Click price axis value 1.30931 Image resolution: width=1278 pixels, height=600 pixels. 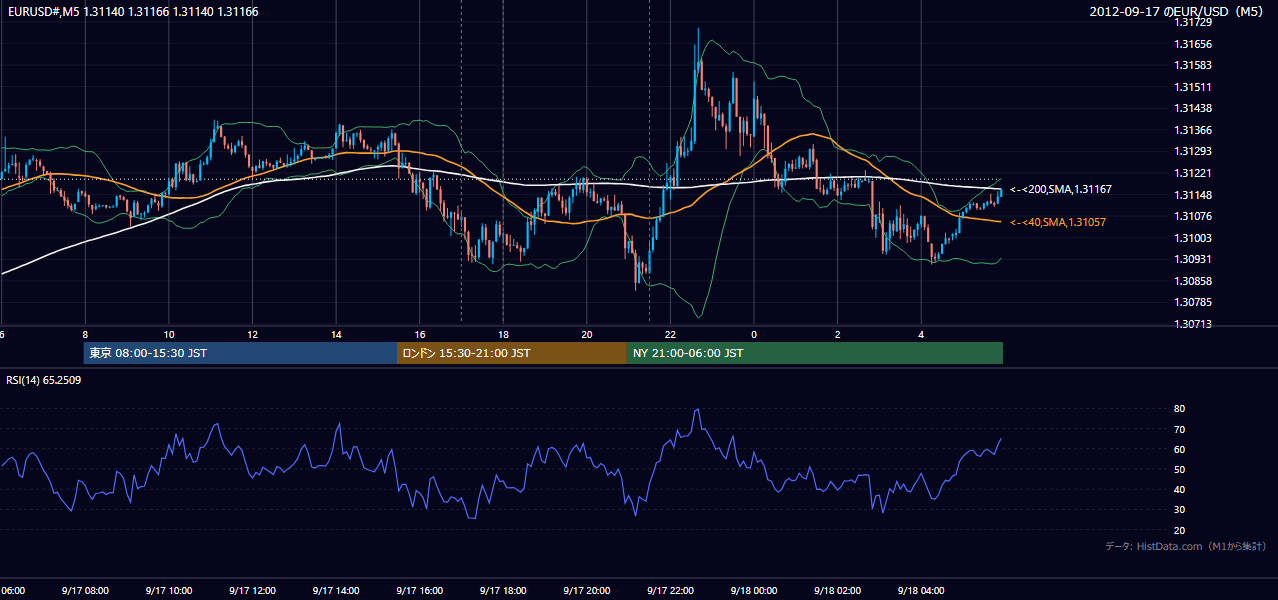[1193, 259]
